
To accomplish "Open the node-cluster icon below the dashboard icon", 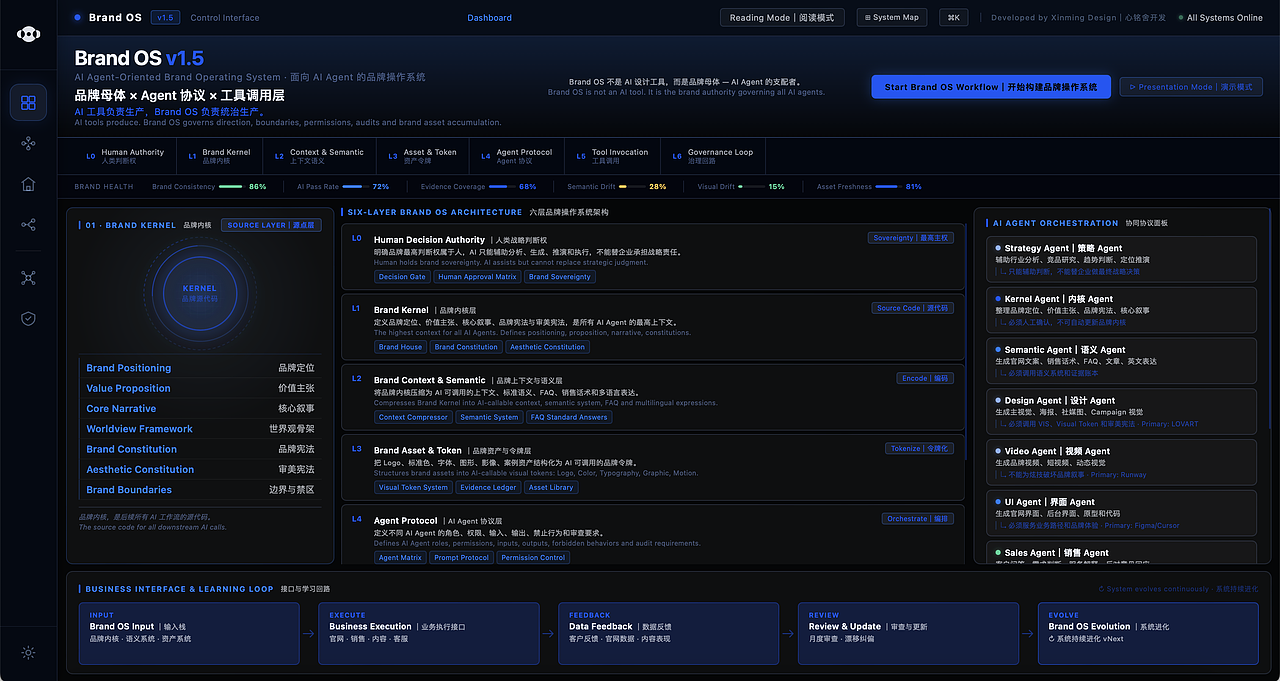I will tap(28, 144).
